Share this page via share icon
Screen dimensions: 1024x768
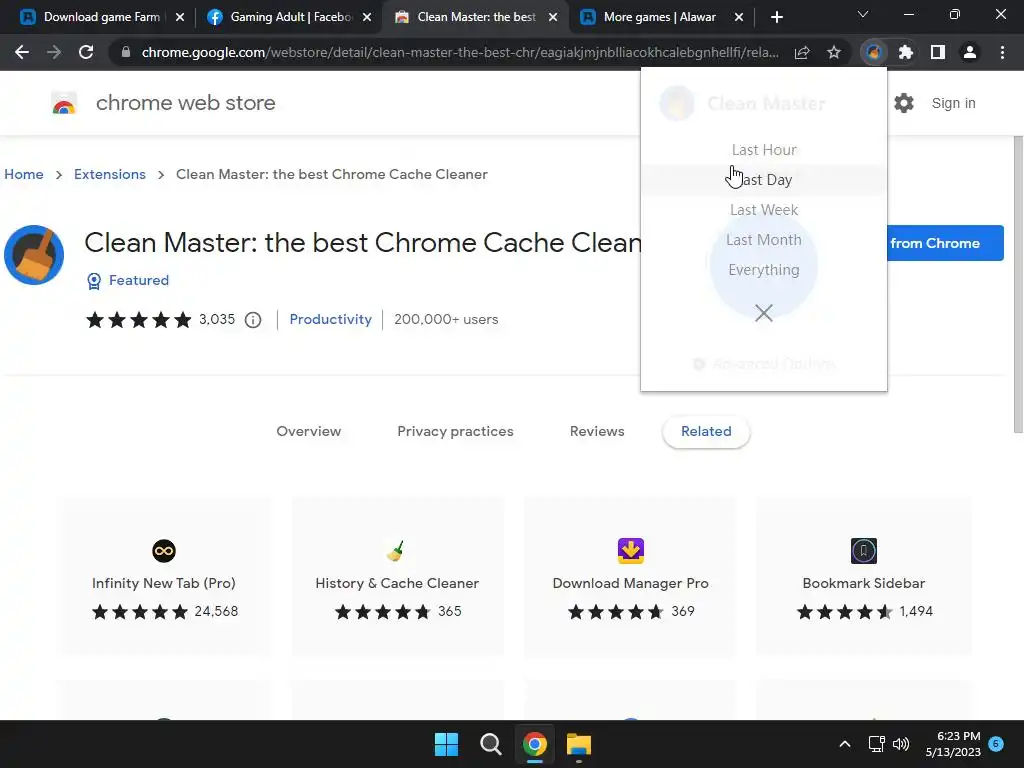(802, 52)
